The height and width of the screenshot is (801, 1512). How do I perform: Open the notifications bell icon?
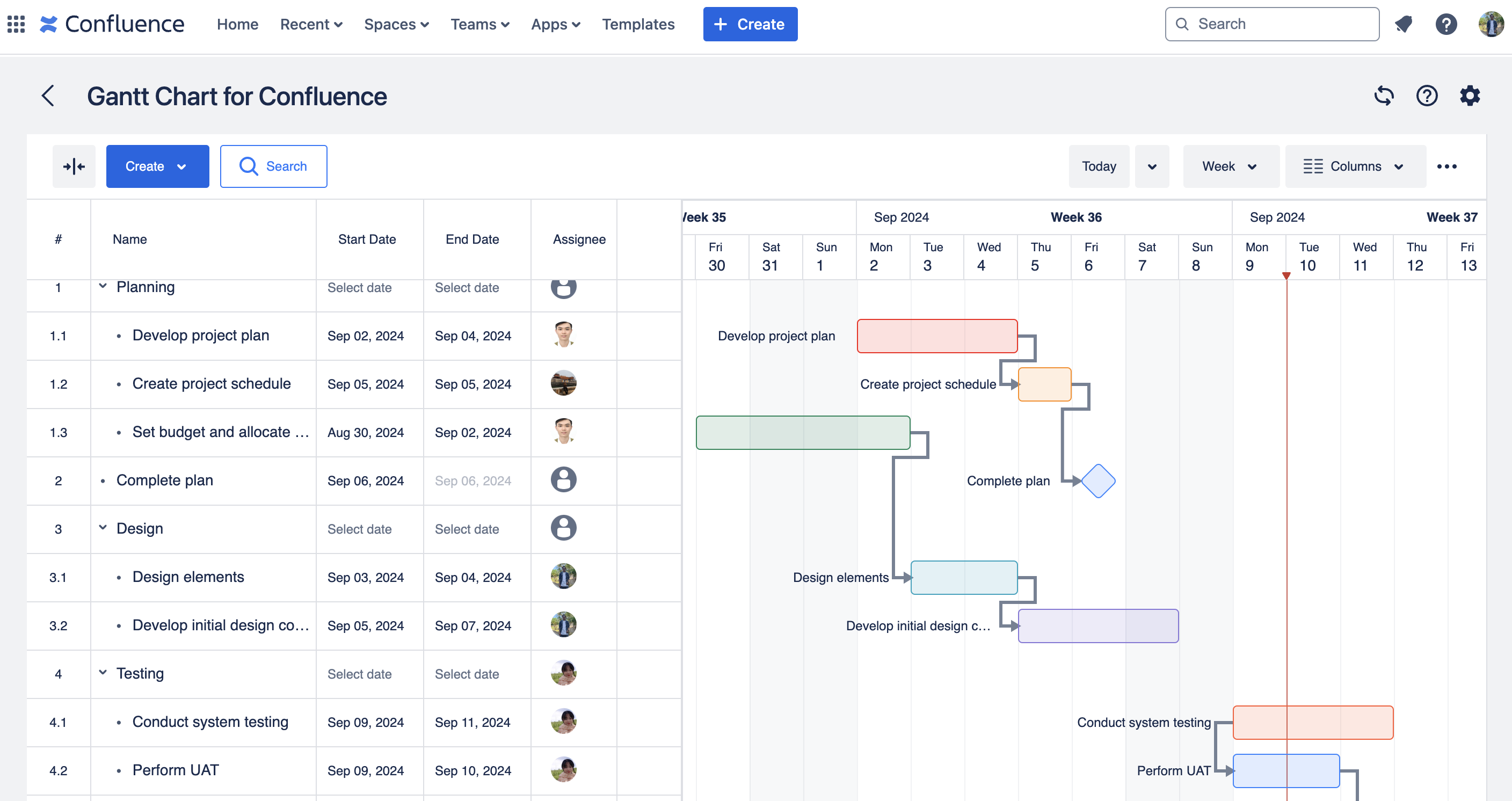pos(1404,24)
